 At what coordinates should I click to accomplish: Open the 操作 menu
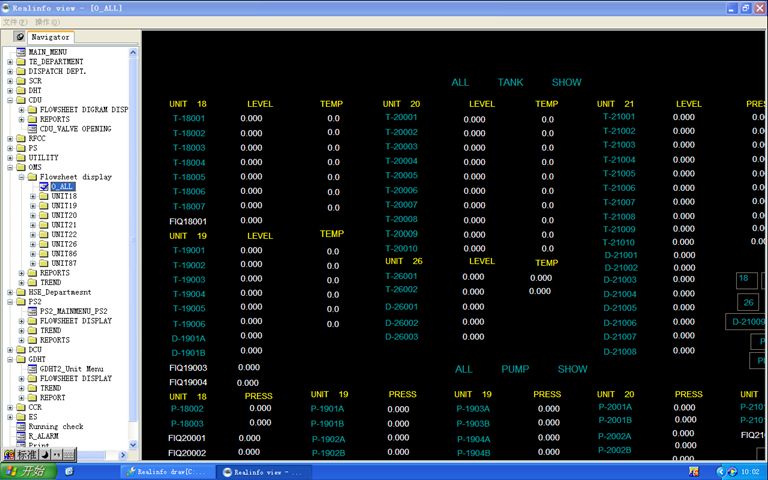[46, 21]
